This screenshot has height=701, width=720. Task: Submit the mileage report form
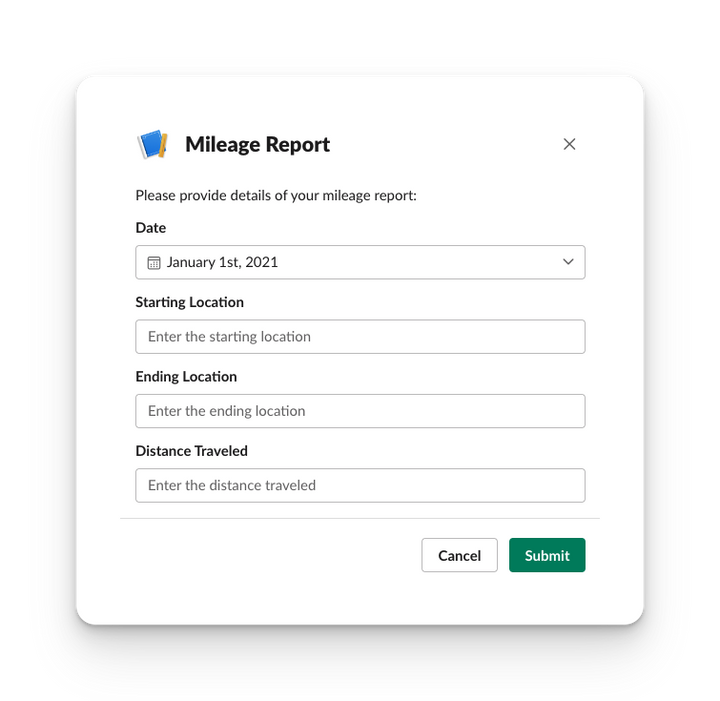pos(547,555)
